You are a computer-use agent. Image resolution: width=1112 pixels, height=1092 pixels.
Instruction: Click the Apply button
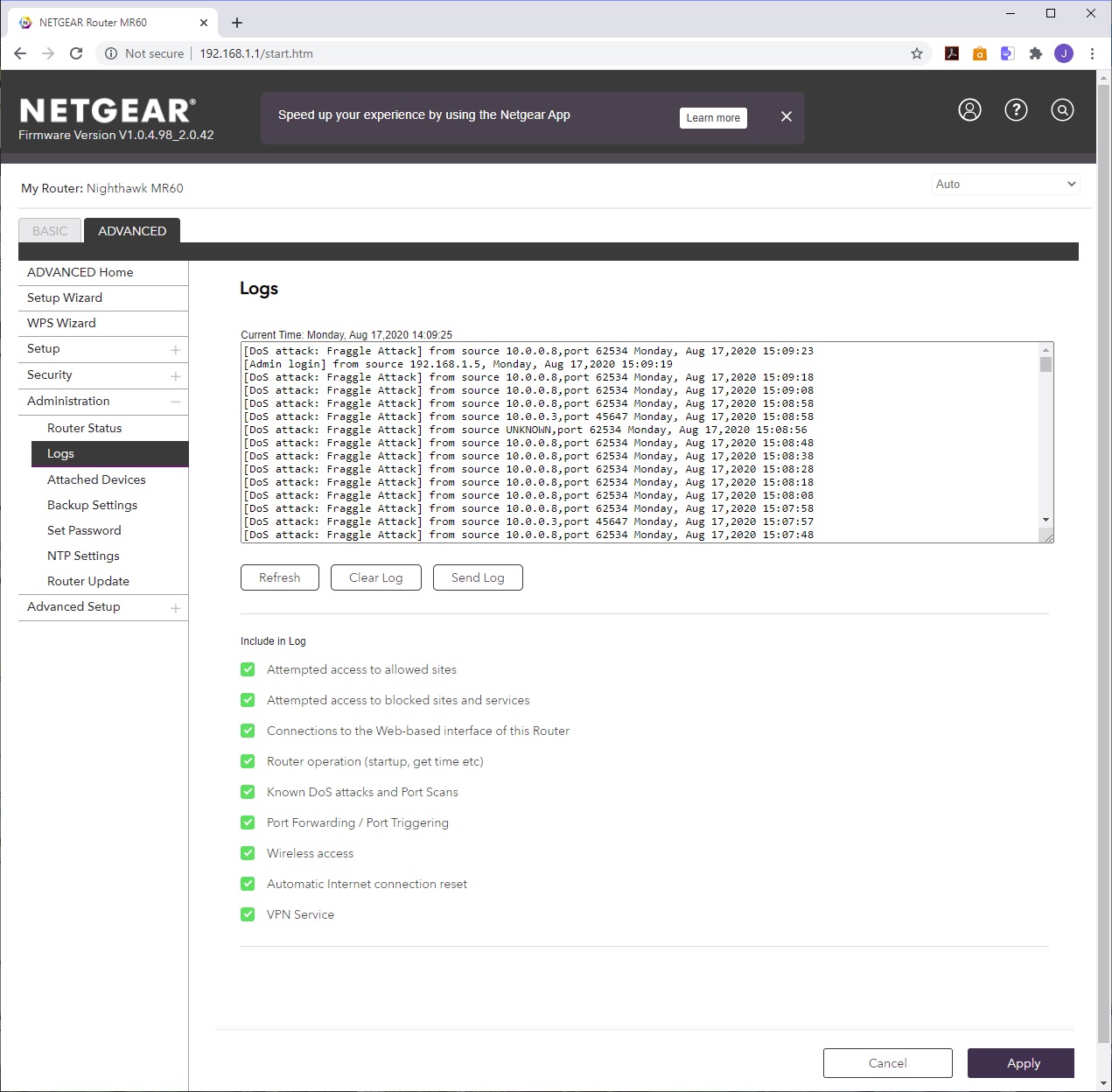(1021, 1063)
